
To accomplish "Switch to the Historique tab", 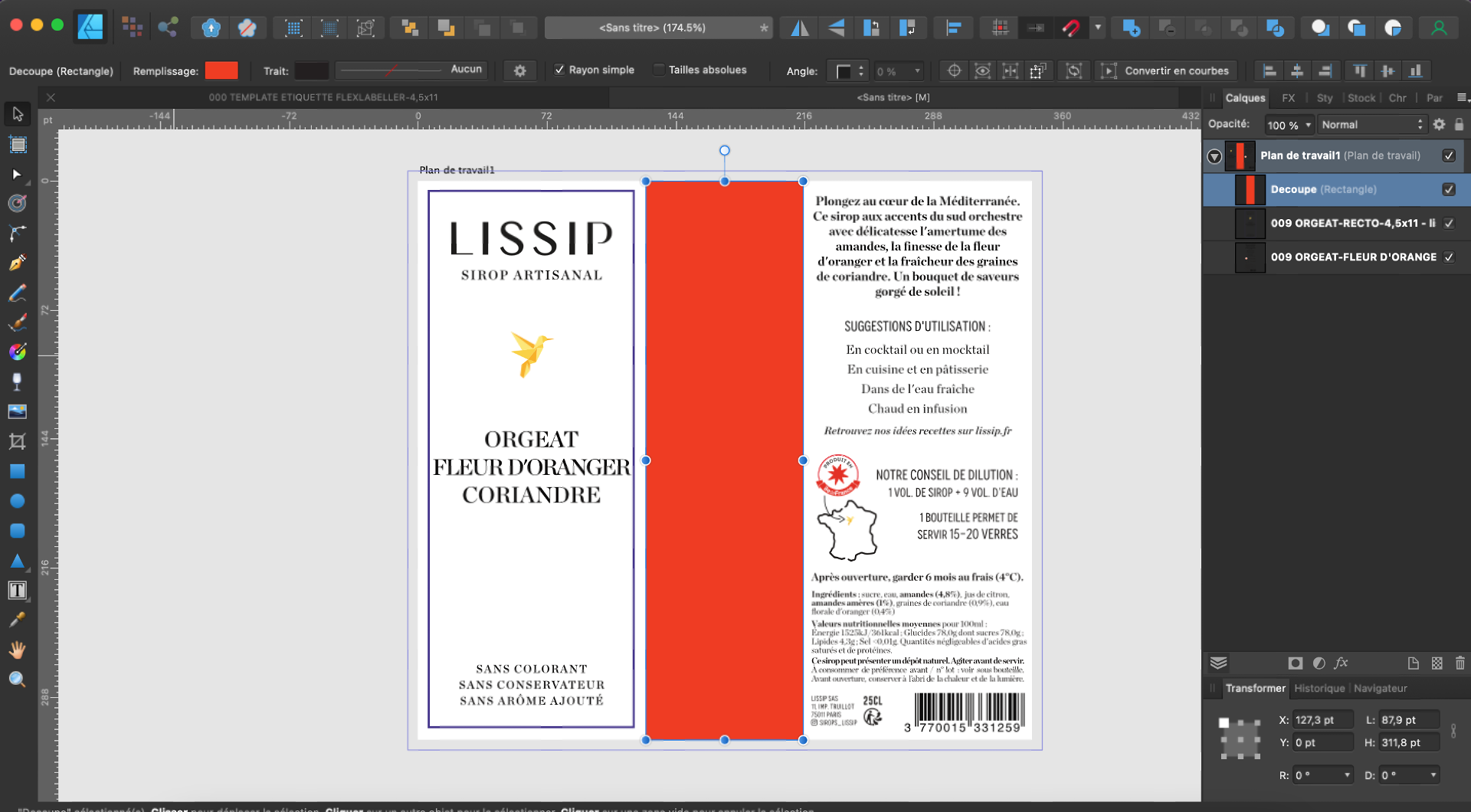I will [1319, 689].
